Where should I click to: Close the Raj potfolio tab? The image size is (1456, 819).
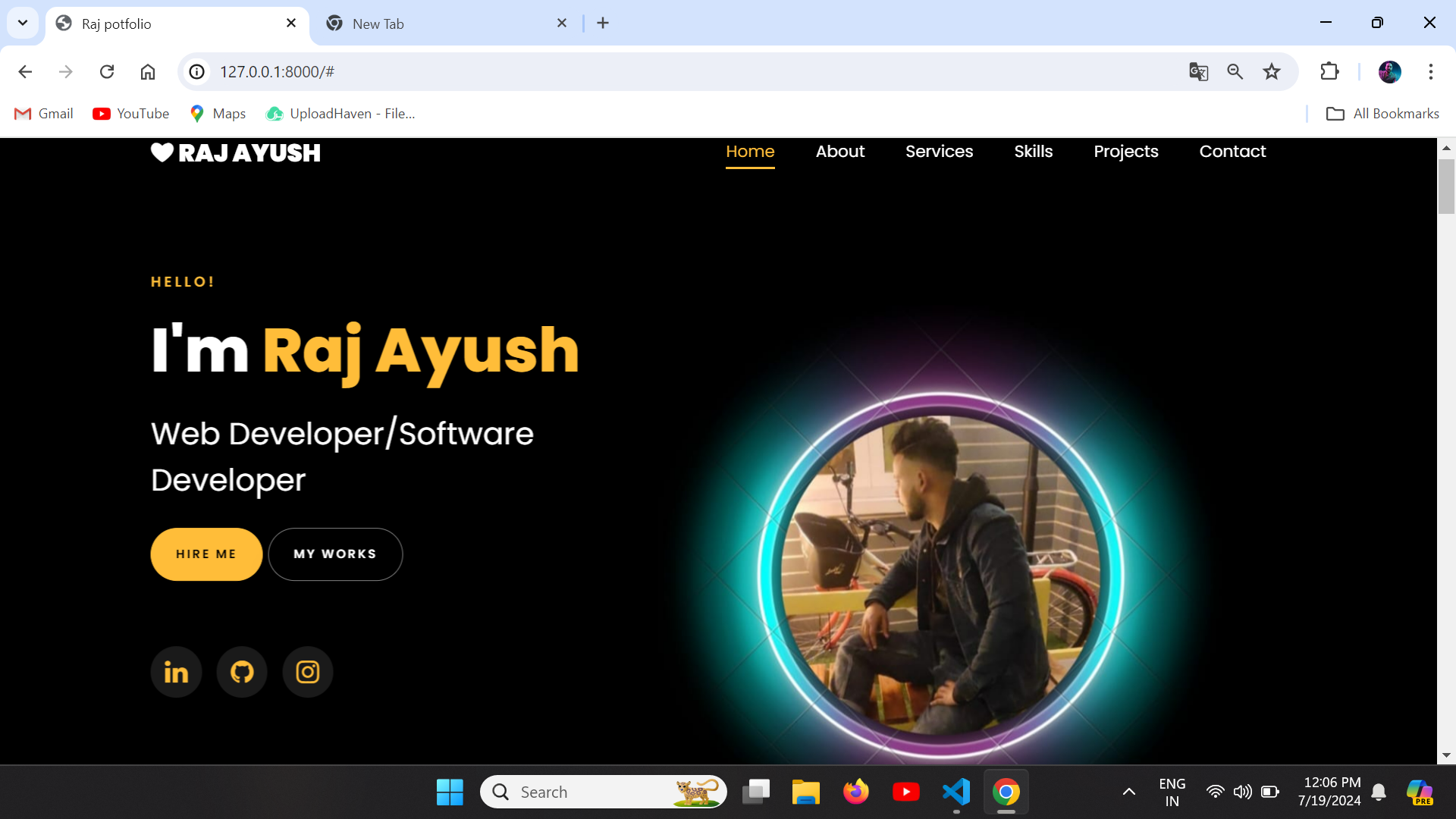291,23
